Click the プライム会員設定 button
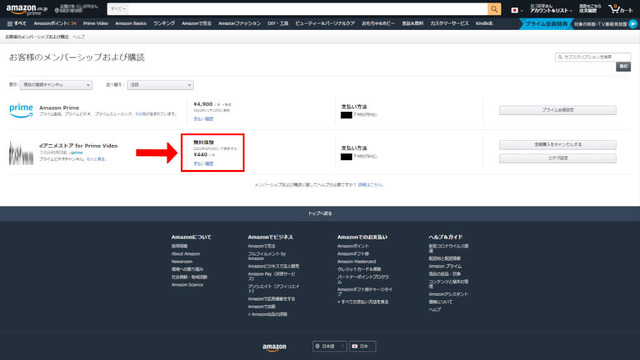The width and height of the screenshot is (640, 360). pos(558,110)
